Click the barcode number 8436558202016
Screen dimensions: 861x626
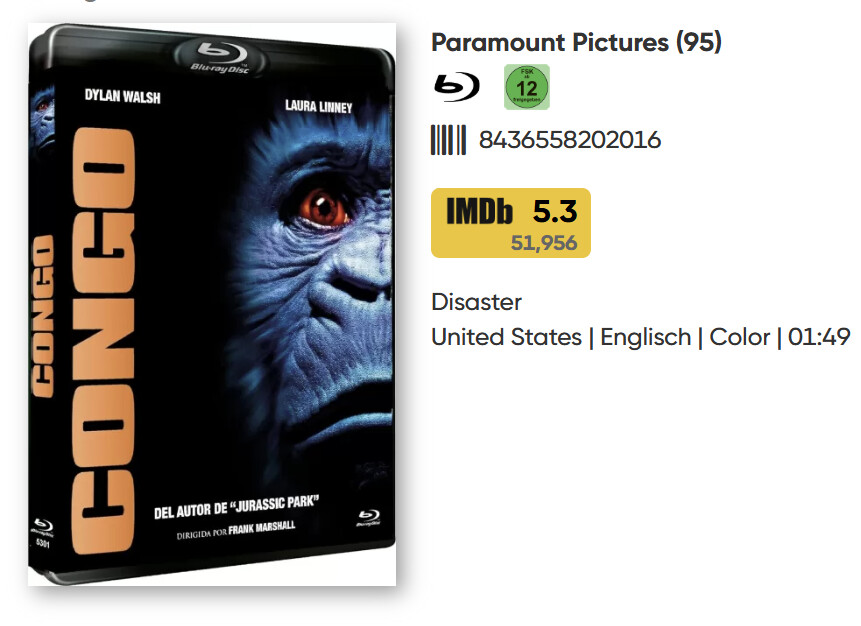click(569, 140)
